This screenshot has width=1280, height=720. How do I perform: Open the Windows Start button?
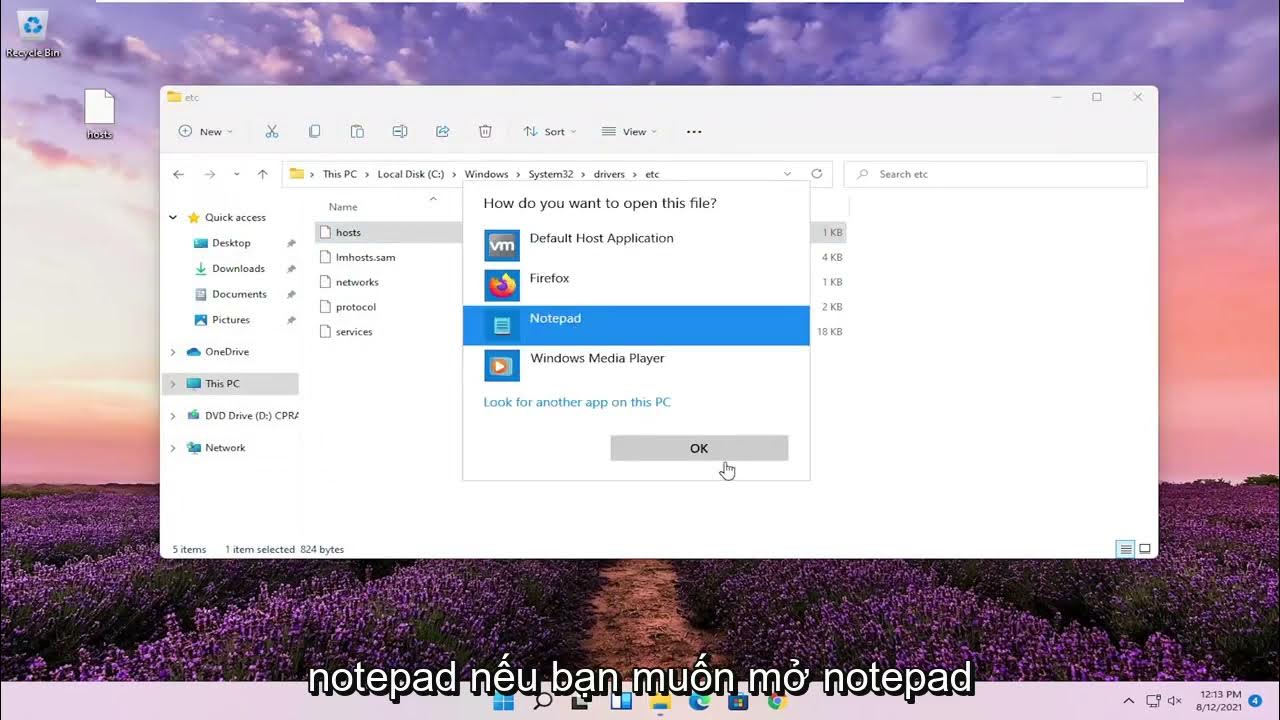click(x=504, y=701)
